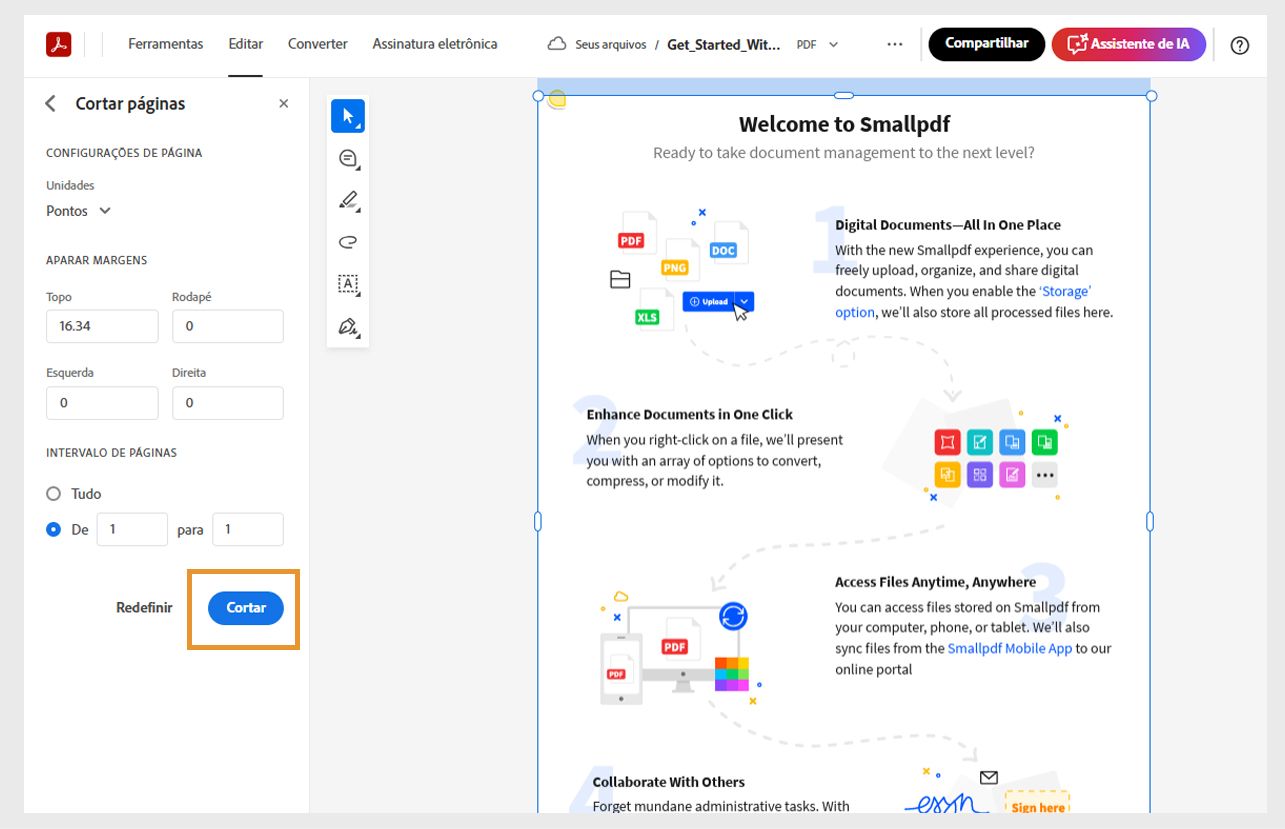
Task: Click the starting page number field
Action: (x=132, y=530)
